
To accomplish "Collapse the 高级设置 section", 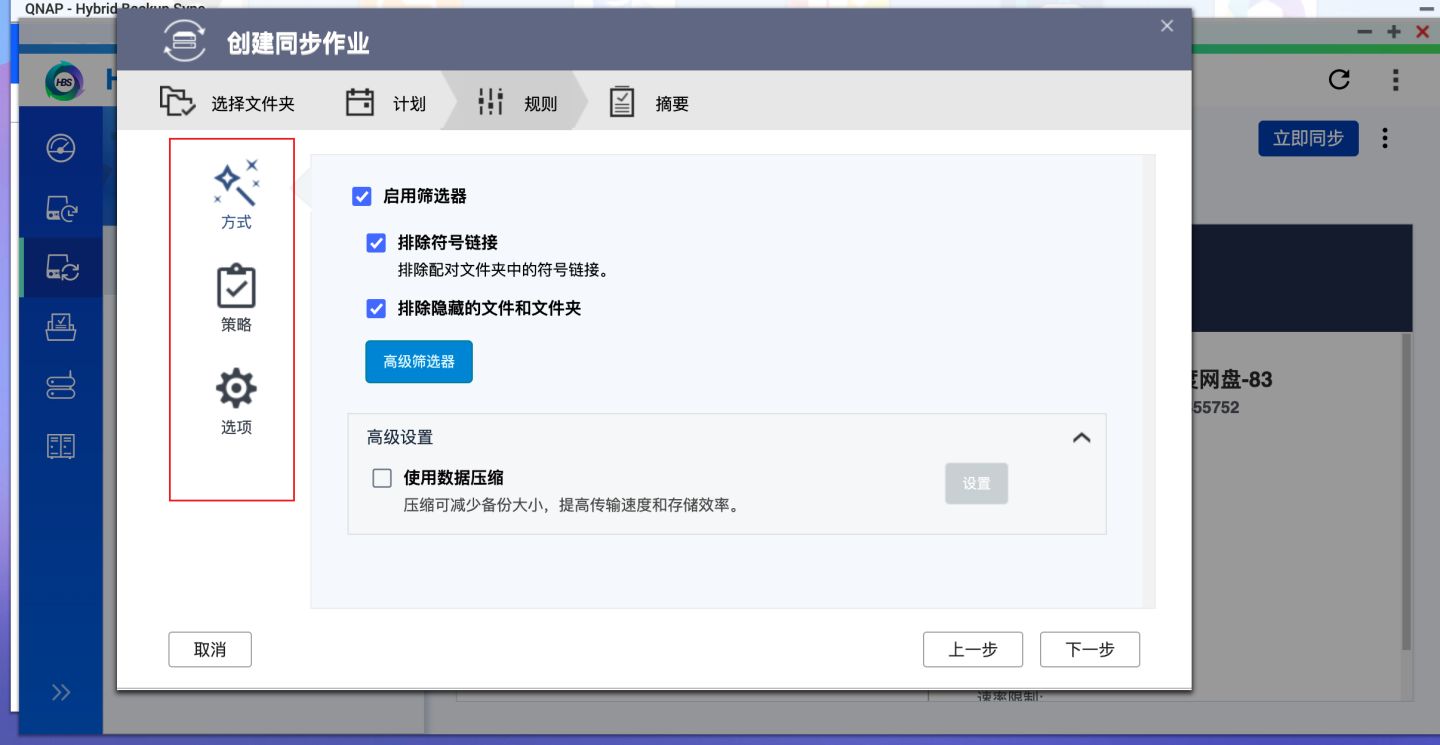I will tap(1081, 438).
